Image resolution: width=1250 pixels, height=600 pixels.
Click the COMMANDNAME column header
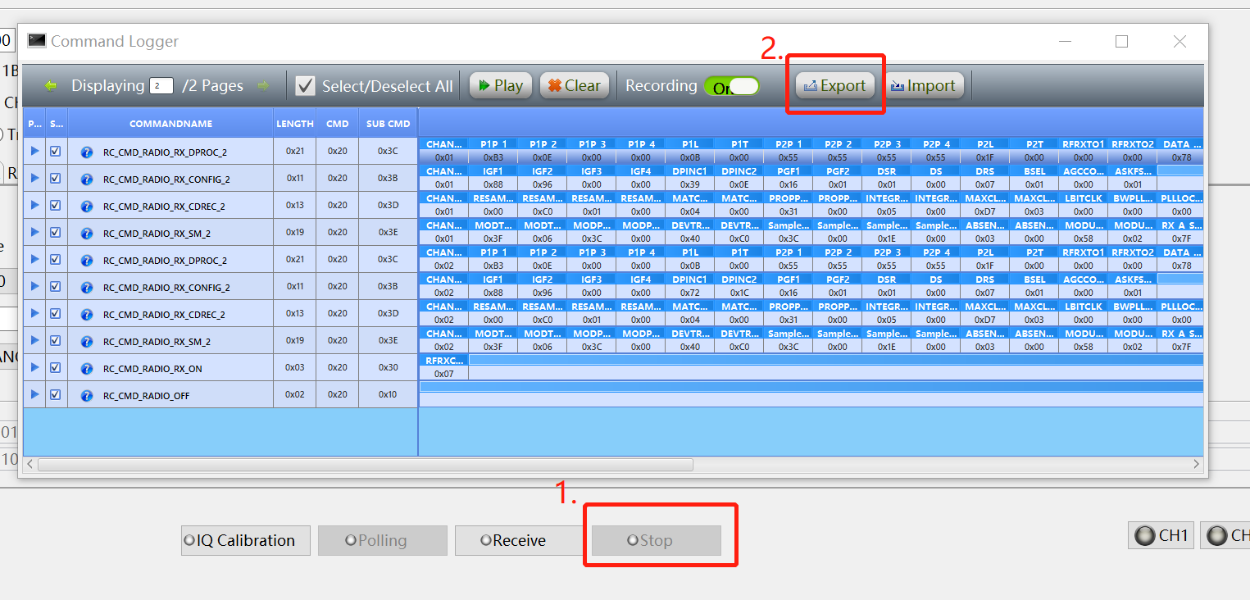(x=170, y=124)
